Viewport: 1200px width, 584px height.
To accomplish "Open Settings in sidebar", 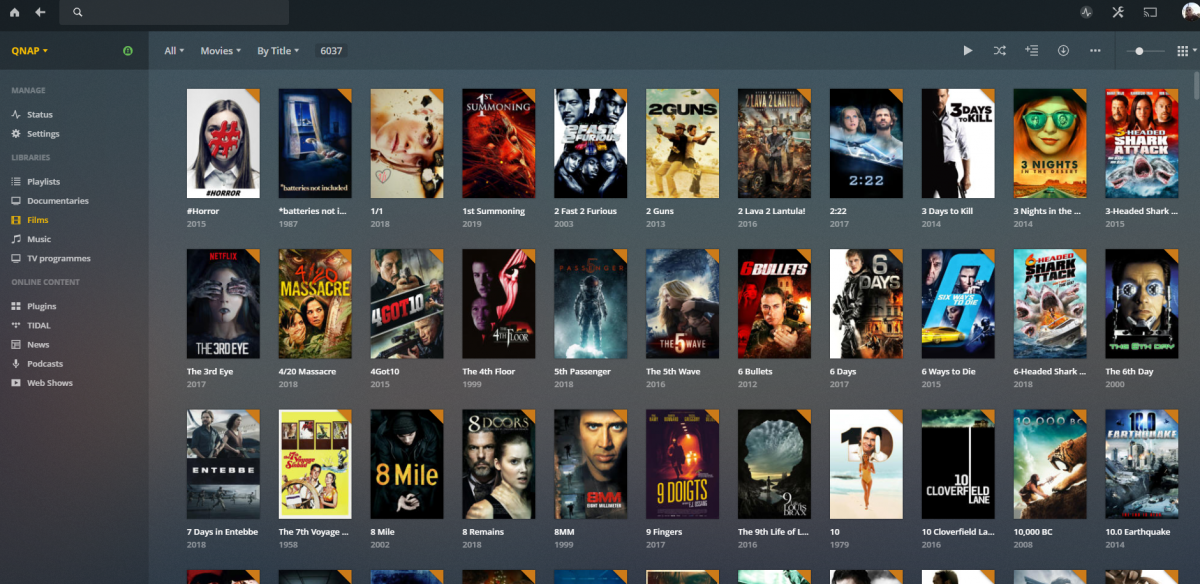I will click(43, 133).
